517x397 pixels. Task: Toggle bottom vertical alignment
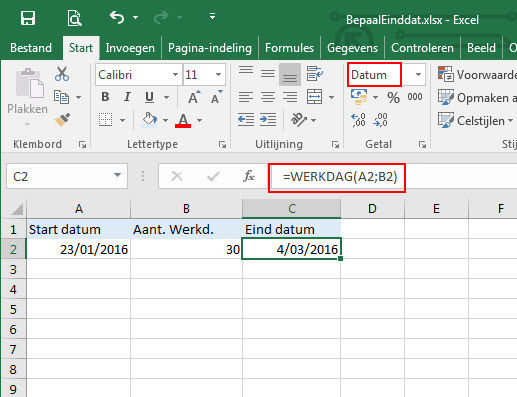click(x=290, y=74)
